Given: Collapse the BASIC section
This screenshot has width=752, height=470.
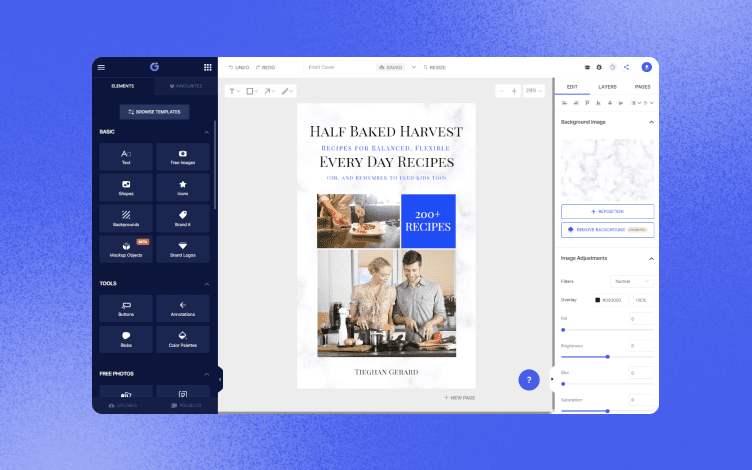Looking at the screenshot, I should tap(207, 132).
